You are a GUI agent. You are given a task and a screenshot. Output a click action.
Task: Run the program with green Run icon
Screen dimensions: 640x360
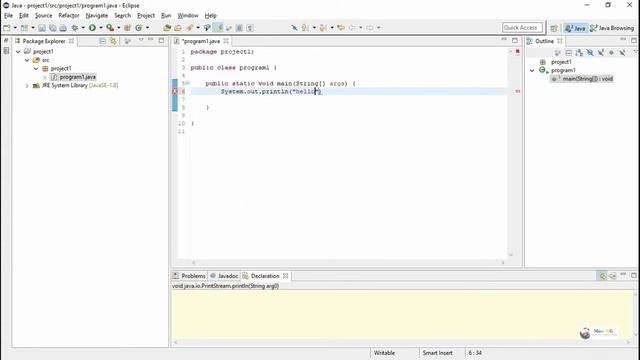click(92, 28)
